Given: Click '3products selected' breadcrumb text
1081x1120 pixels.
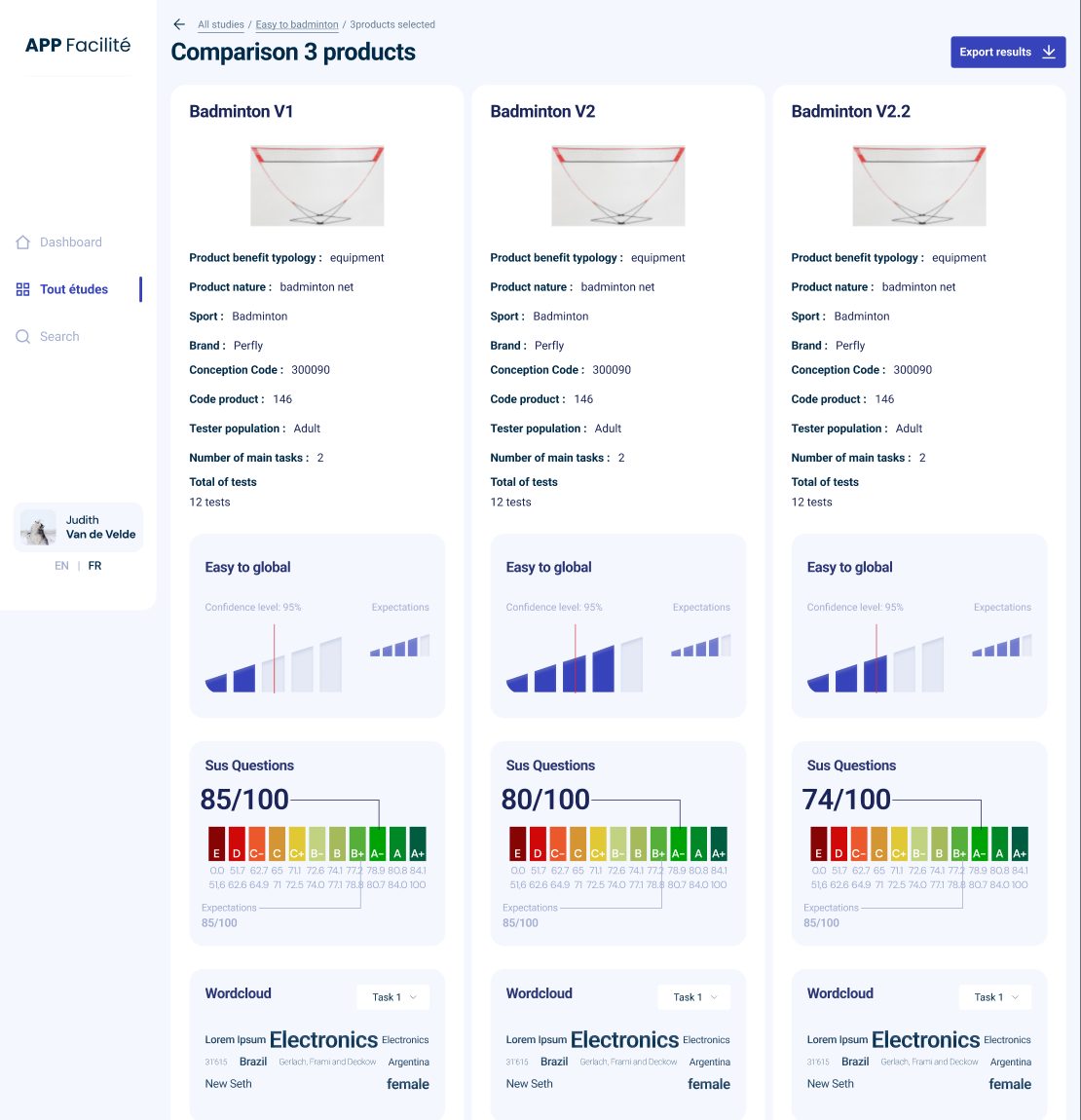Looking at the screenshot, I should coord(392,24).
